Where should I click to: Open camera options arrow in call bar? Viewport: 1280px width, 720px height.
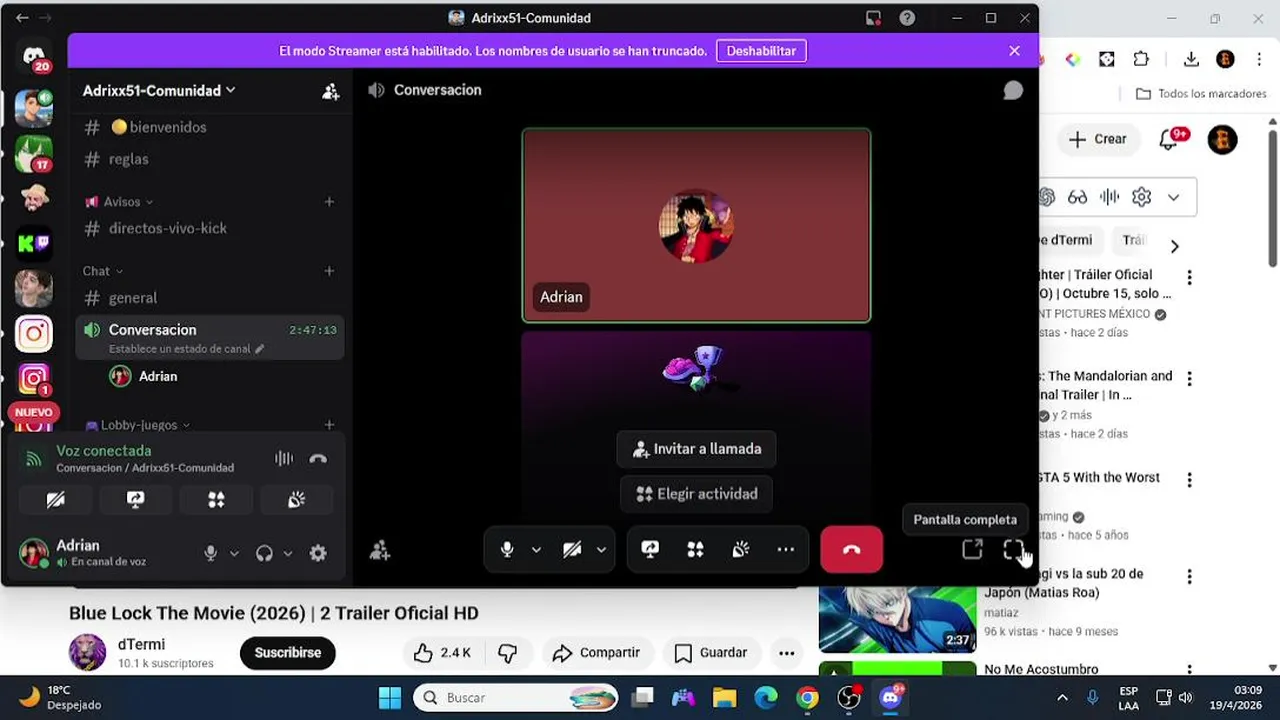pos(601,549)
